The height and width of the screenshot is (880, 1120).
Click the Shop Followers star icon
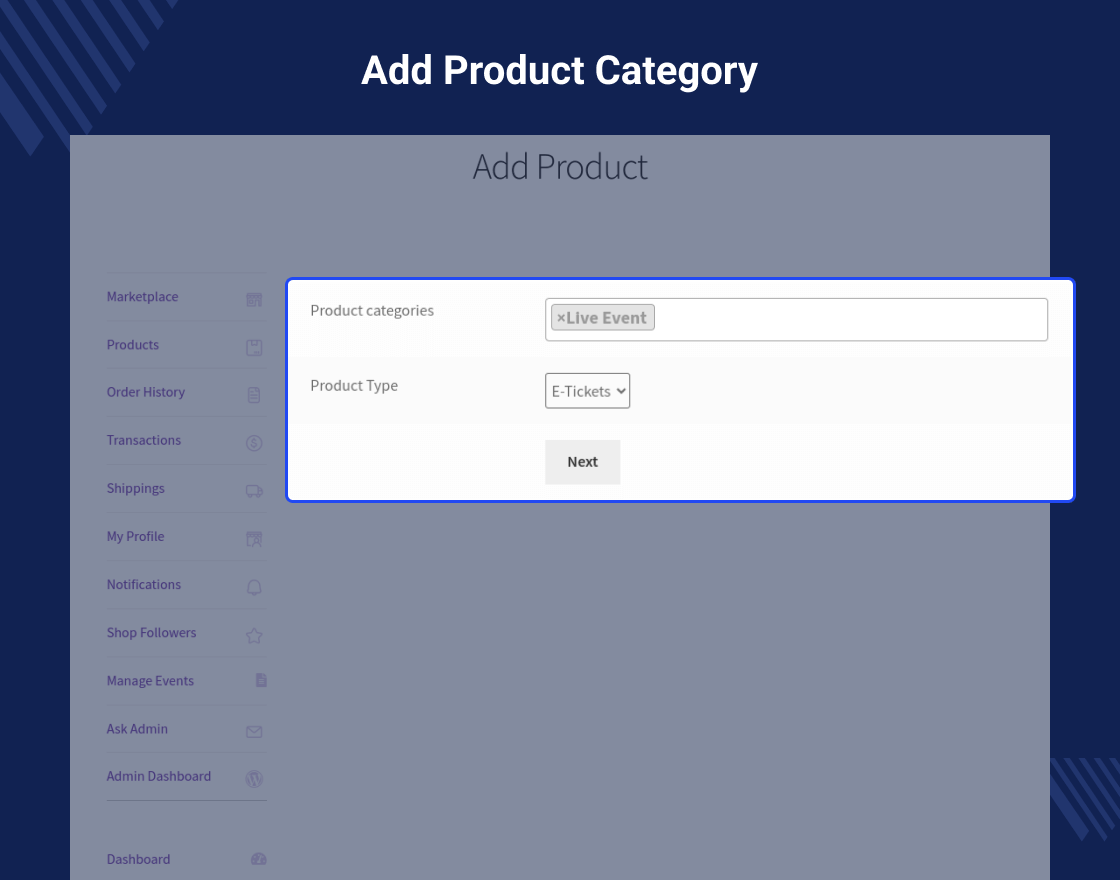click(253, 634)
